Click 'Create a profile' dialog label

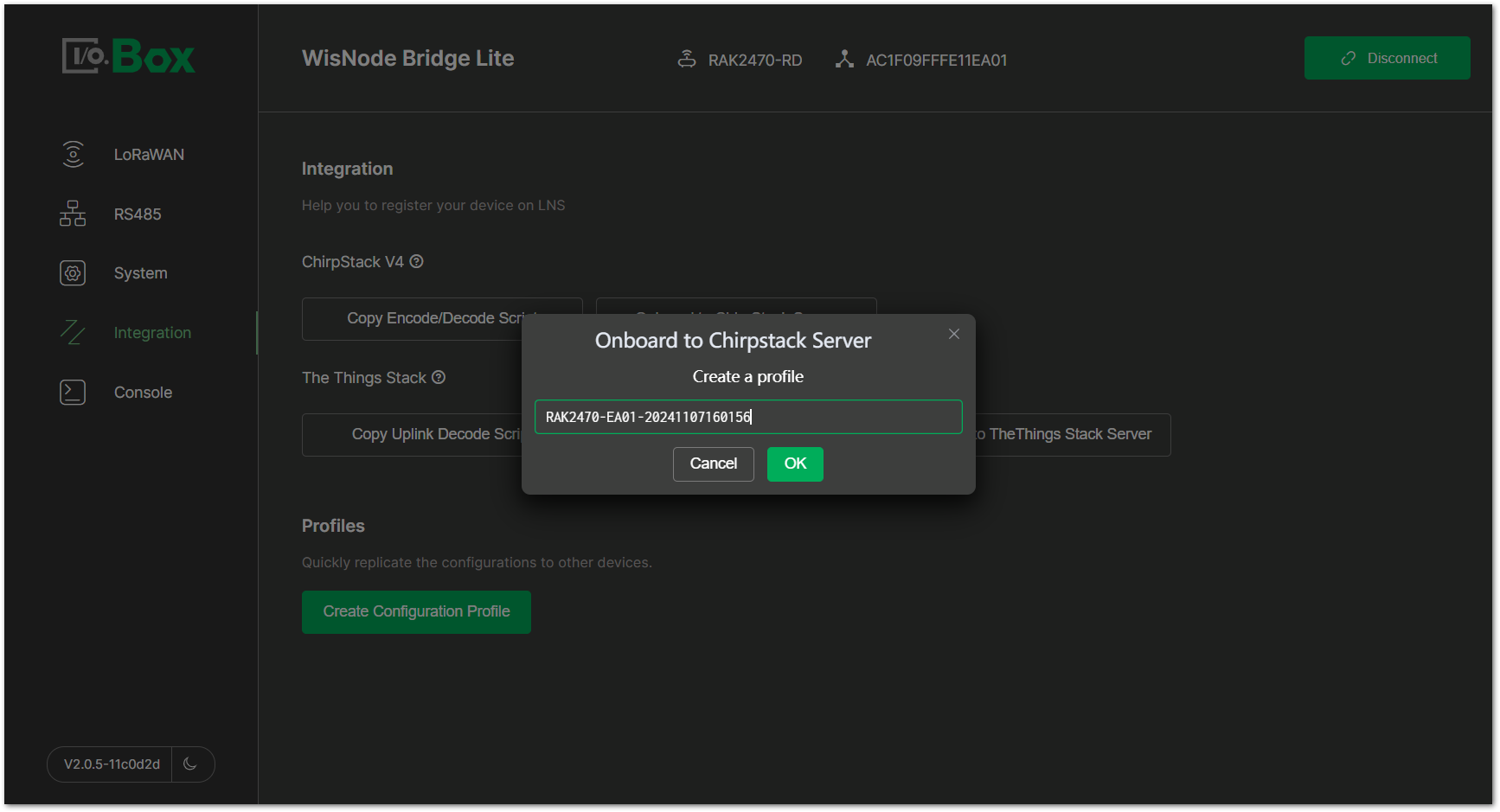[x=748, y=377]
